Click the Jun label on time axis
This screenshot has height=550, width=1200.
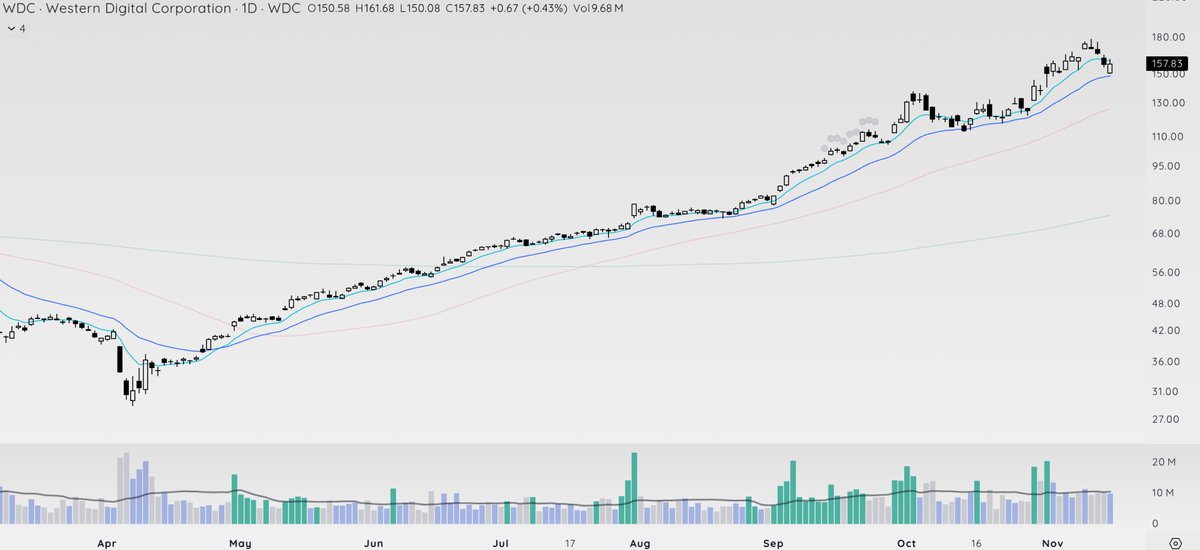(373, 545)
